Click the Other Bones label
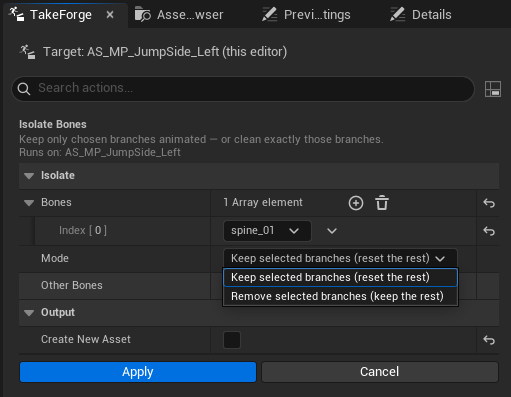The height and width of the screenshot is (397, 511). click(72, 285)
